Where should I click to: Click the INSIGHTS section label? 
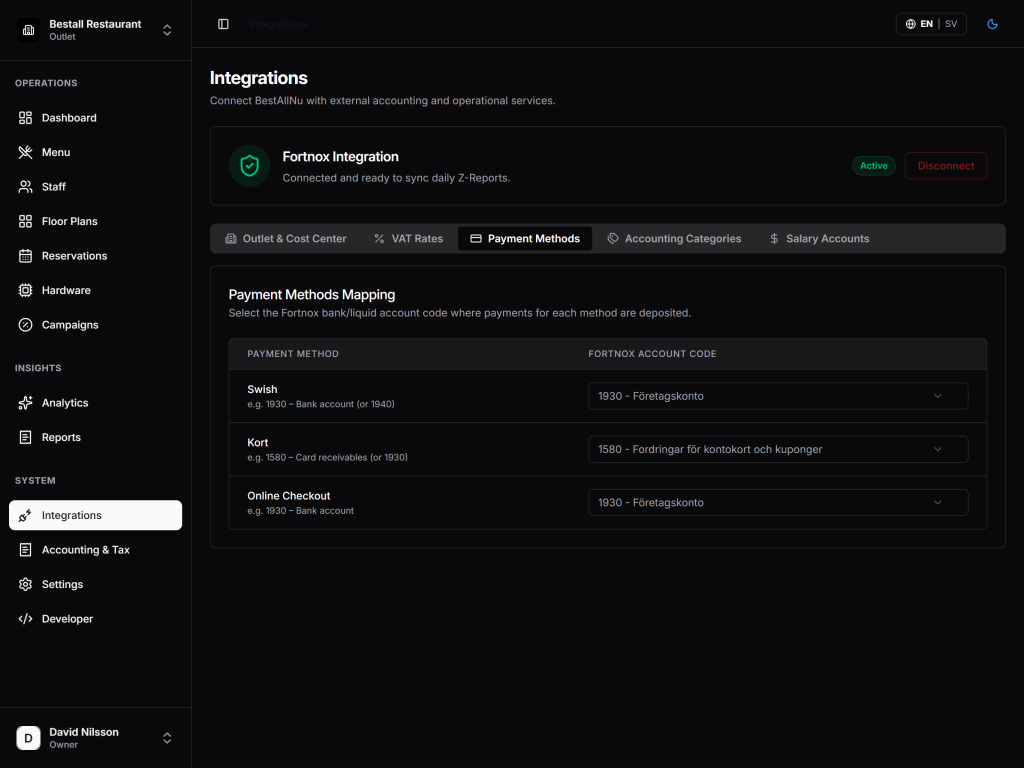[38, 368]
